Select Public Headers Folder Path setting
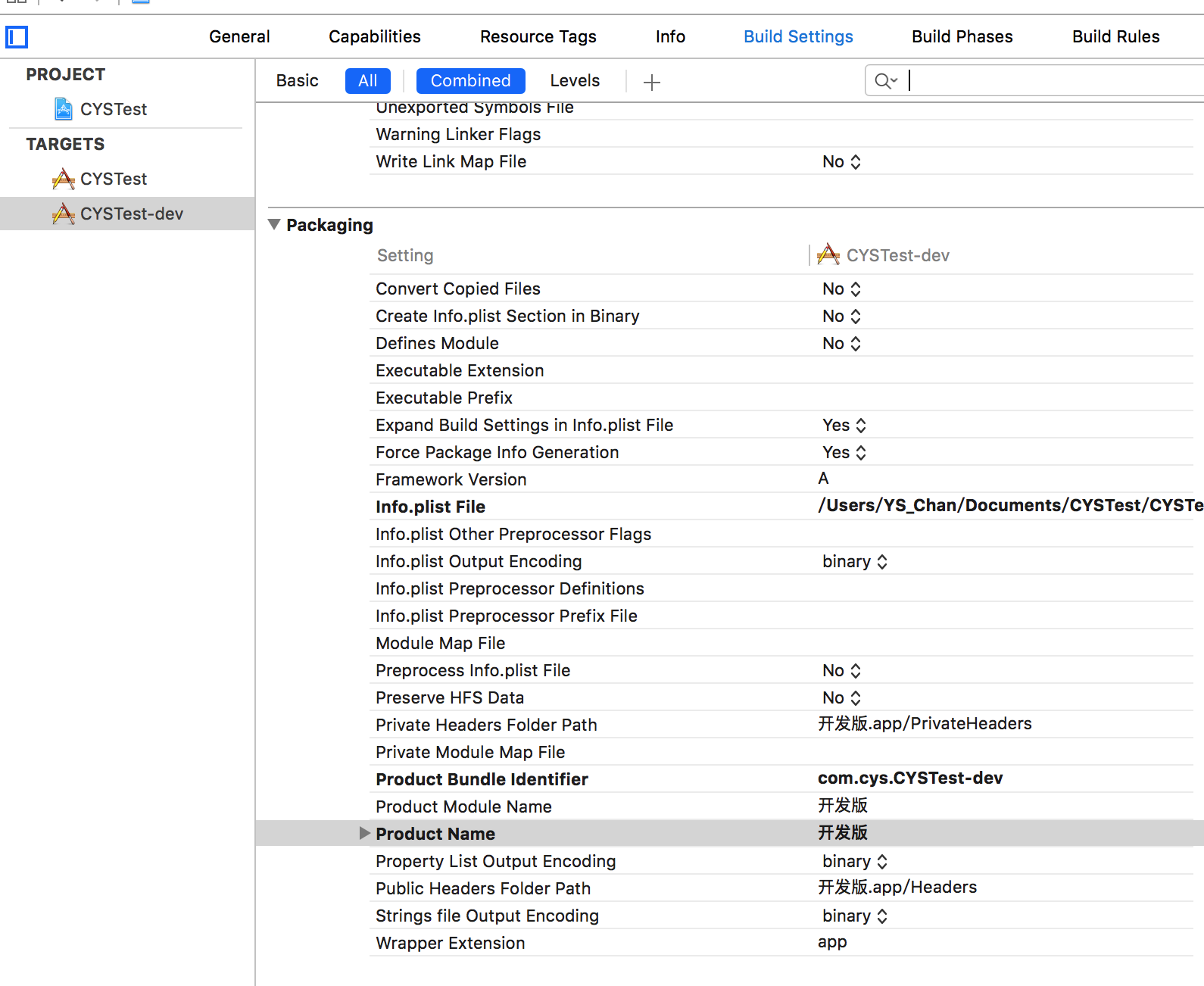The image size is (1204, 986). click(x=483, y=888)
